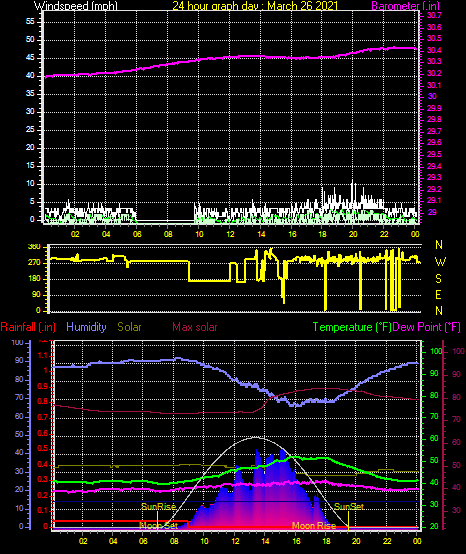The image size is (466, 554).
Task: Click '15' on the windspeed axis
Action: pos(30,166)
